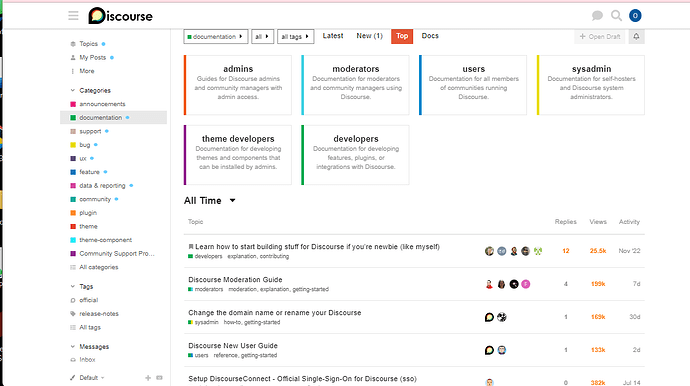Click the 'contributing' tag on Learn how topic
Viewport: 690px width, 386px height.
pos(274,257)
